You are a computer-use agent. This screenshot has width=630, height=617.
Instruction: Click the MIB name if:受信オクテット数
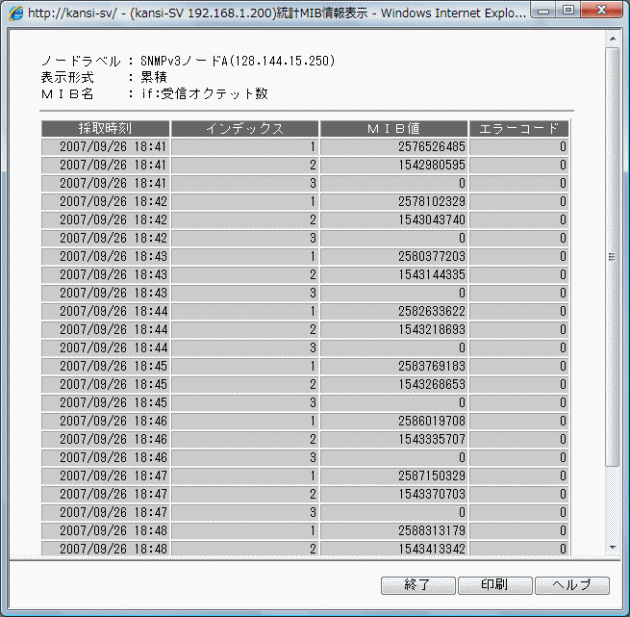click(x=204, y=94)
